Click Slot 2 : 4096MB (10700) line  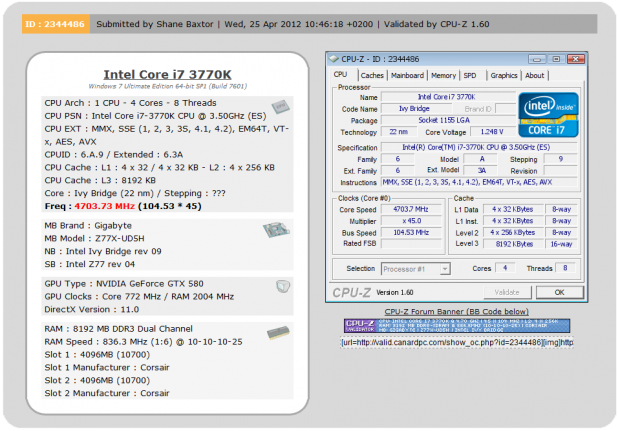coord(97,380)
